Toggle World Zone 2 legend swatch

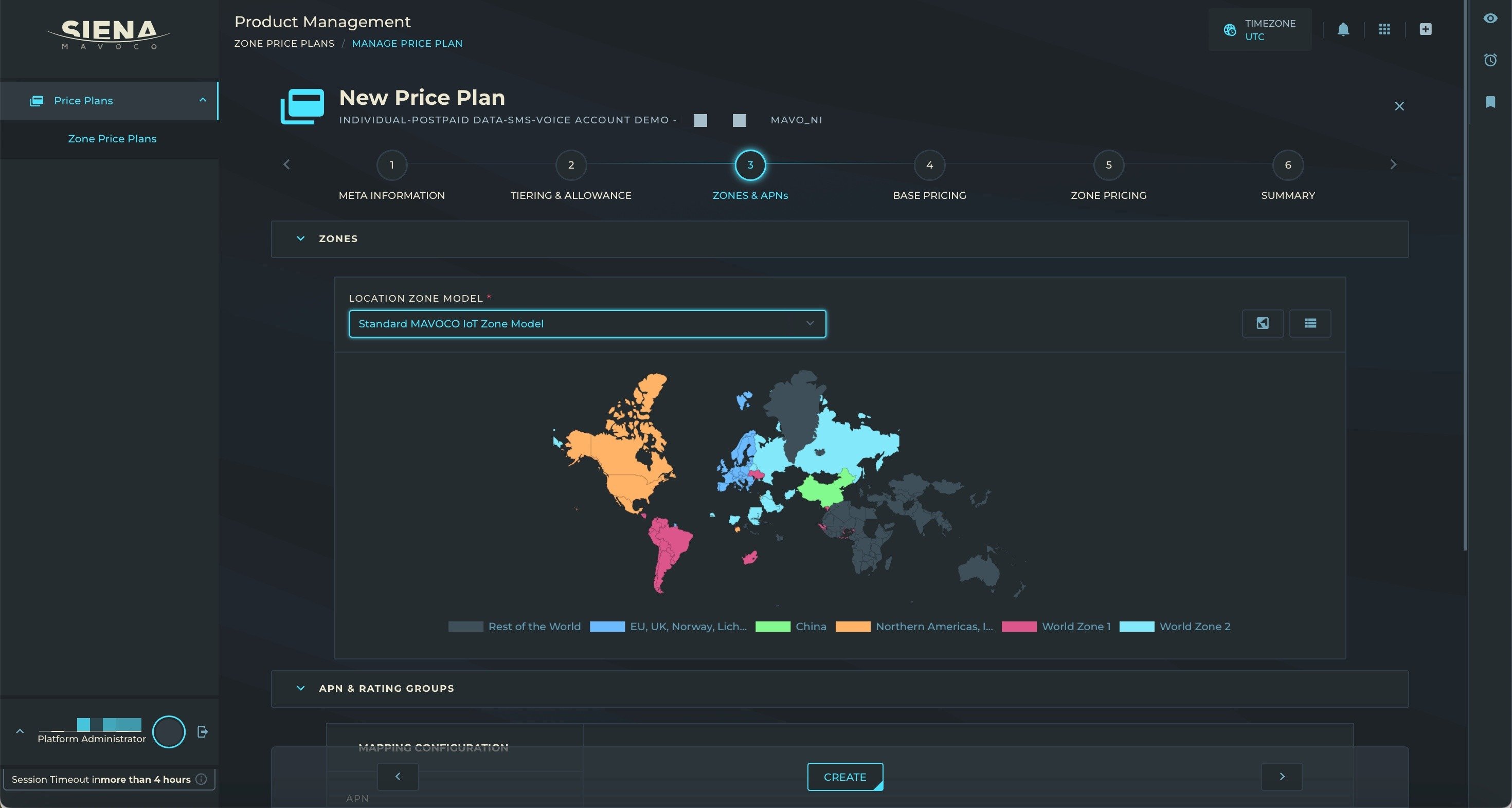tap(1137, 627)
